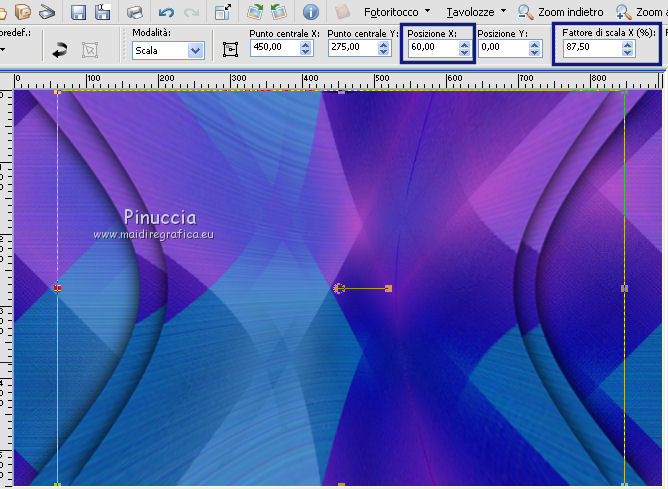Rotate image left with green arrow icon
This screenshot has width=668, height=489.
coord(279,12)
